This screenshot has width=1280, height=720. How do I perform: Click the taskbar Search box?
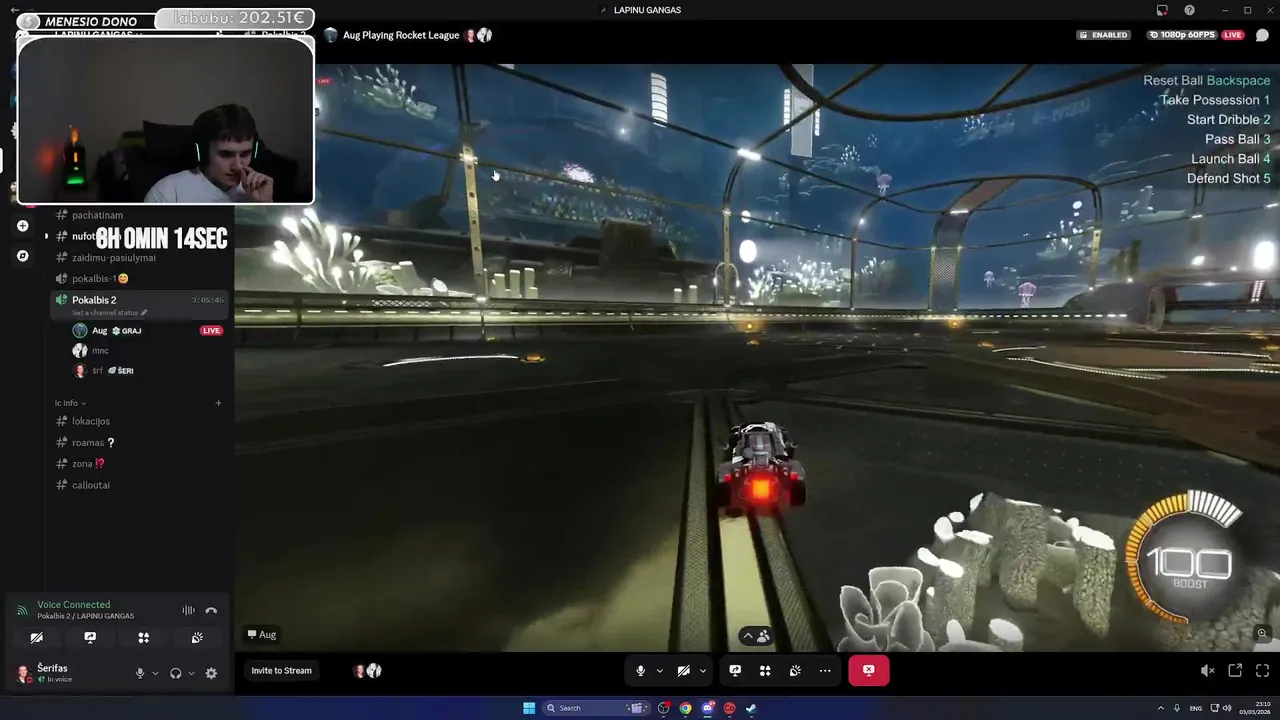tap(595, 708)
